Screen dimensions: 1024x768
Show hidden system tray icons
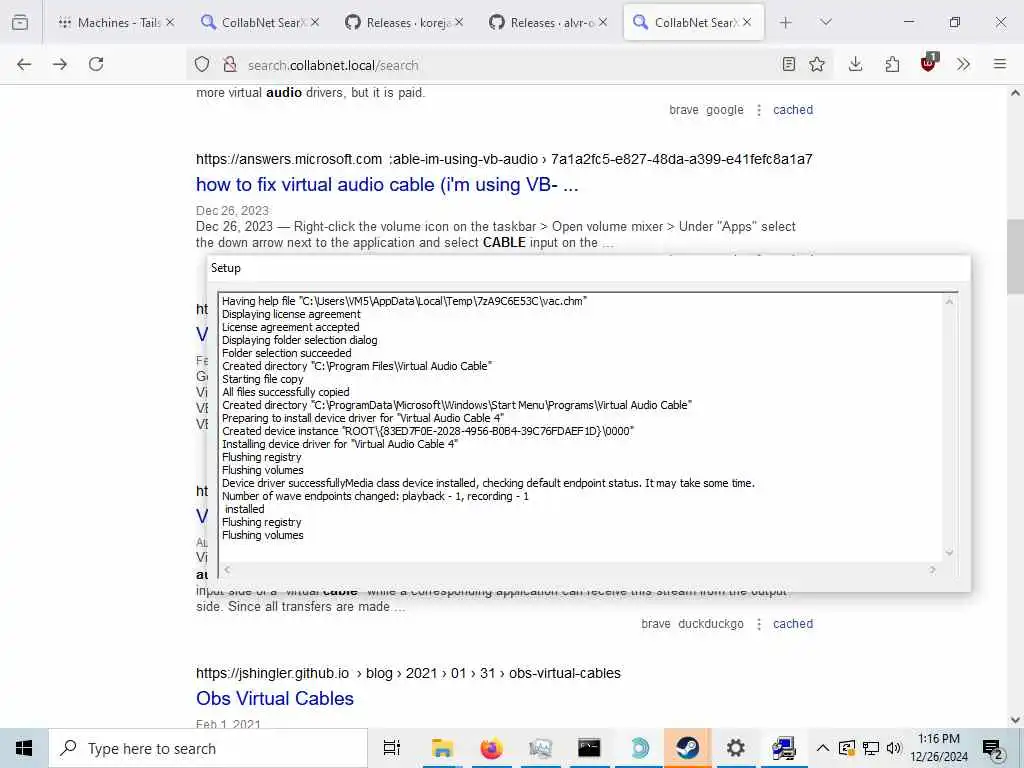[823, 748]
